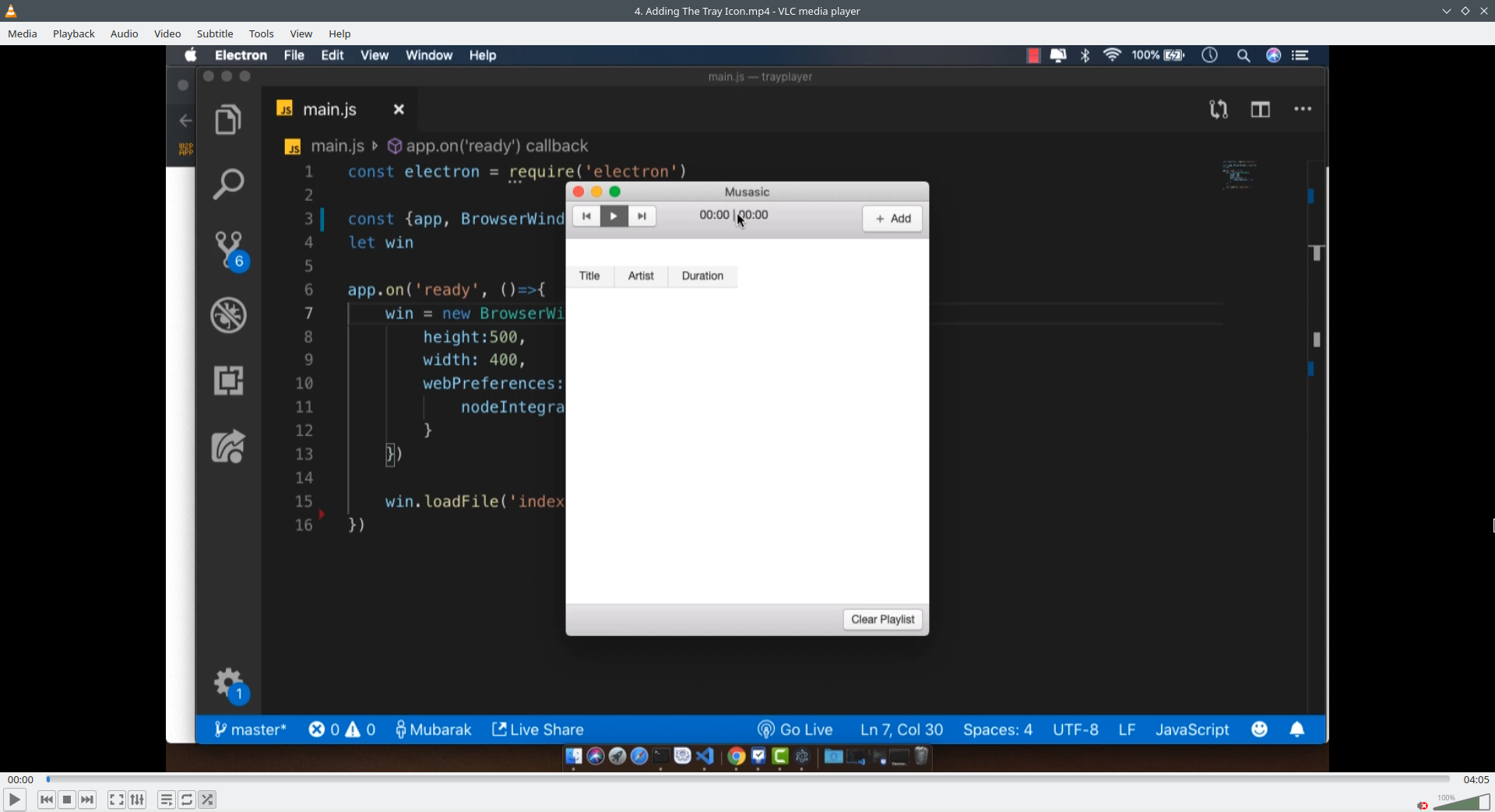
Task: Open the Search view in VS Code
Action: coord(228,184)
